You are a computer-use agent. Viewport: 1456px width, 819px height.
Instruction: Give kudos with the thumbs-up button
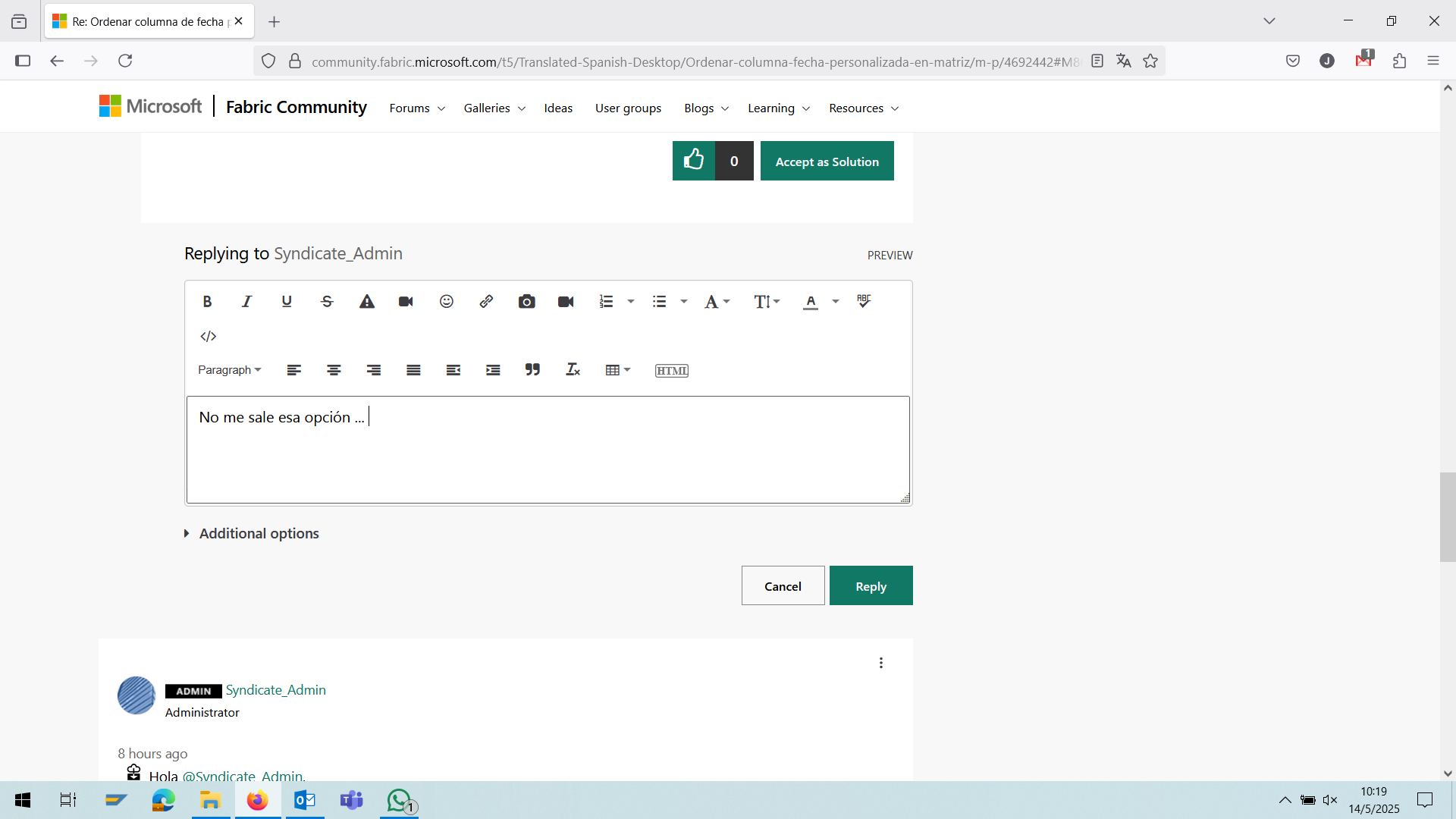(x=694, y=161)
